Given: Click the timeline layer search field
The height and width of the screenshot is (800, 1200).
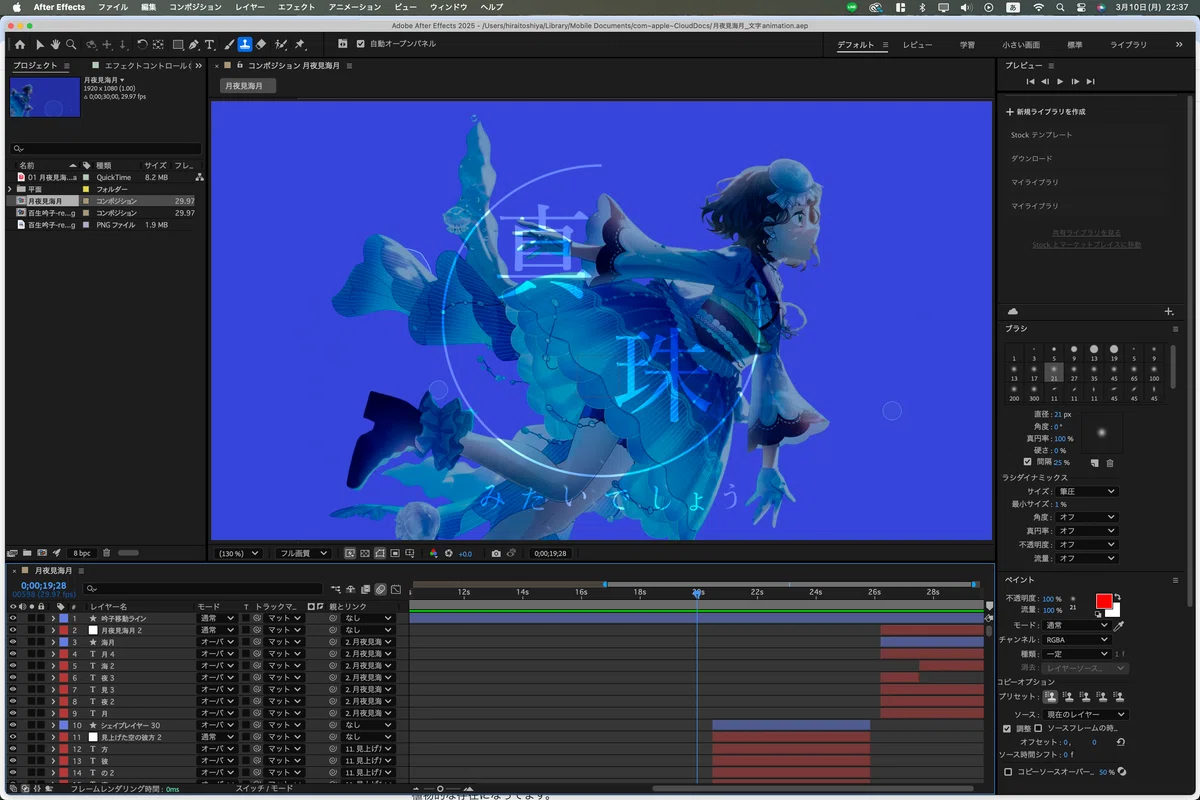Looking at the screenshot, I should pos(203,590).
